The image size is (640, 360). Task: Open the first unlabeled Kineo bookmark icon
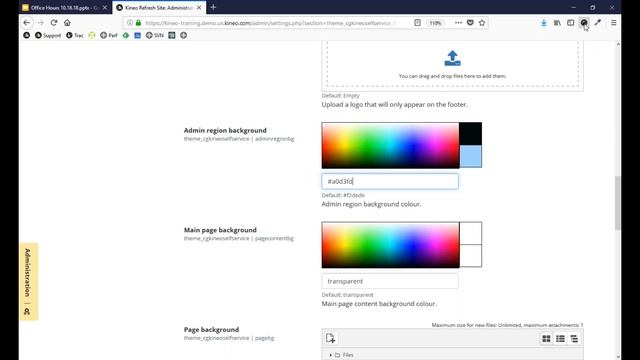coord(27,36)
